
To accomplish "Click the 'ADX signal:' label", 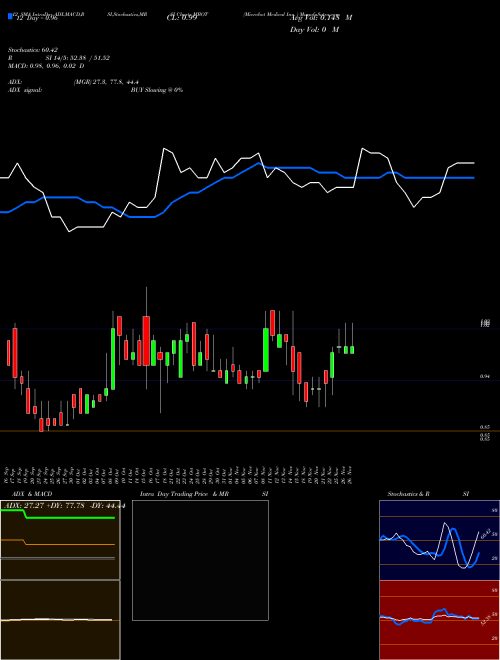I will tap(25, 90).
